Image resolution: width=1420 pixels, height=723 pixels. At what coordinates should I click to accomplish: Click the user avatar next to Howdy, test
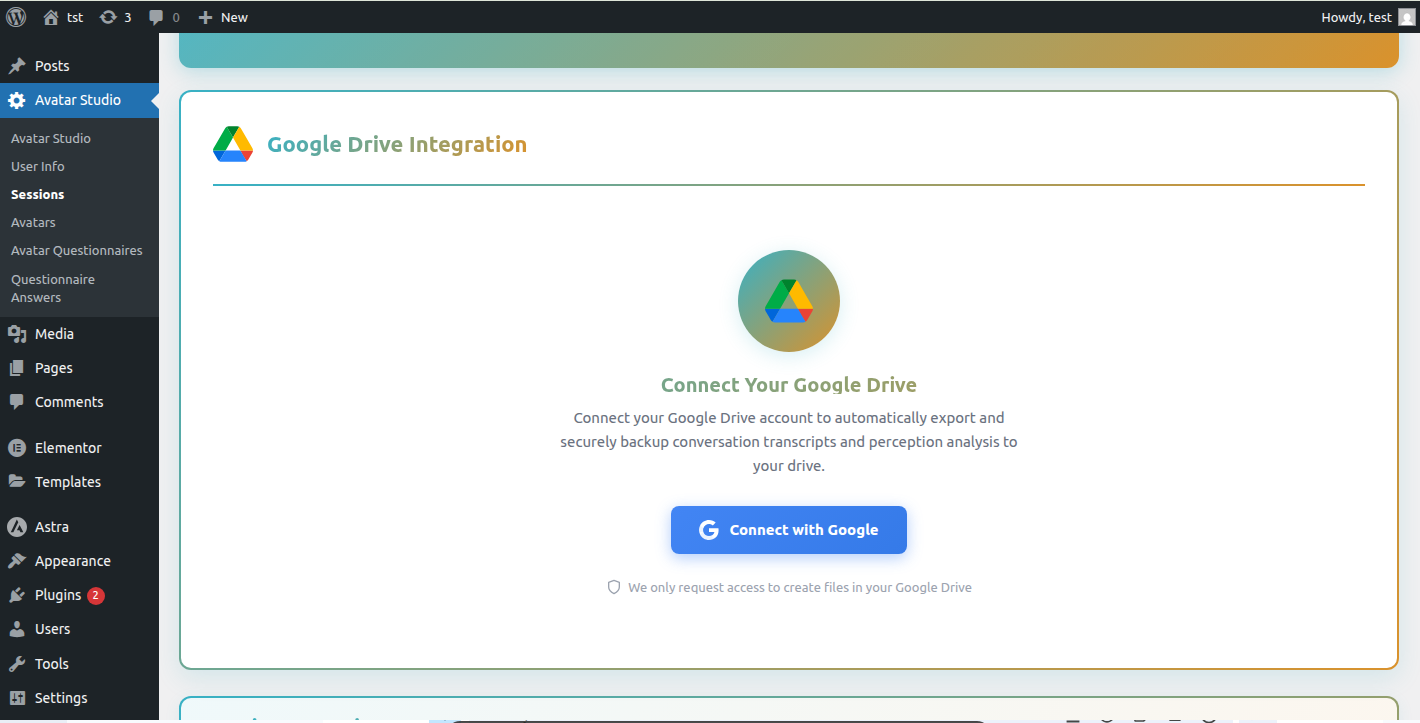coord(1407,17)
